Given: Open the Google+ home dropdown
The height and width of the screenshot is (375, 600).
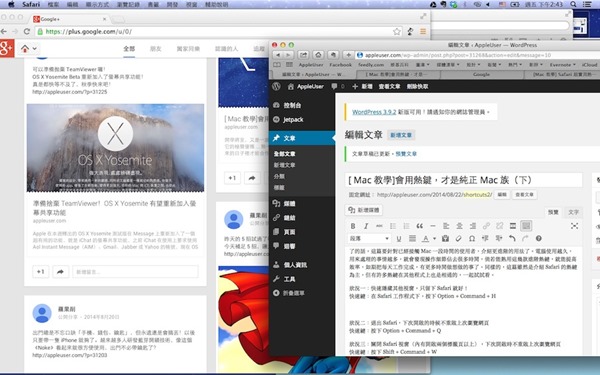Looking at the screenshot, I should coord(29,49).
